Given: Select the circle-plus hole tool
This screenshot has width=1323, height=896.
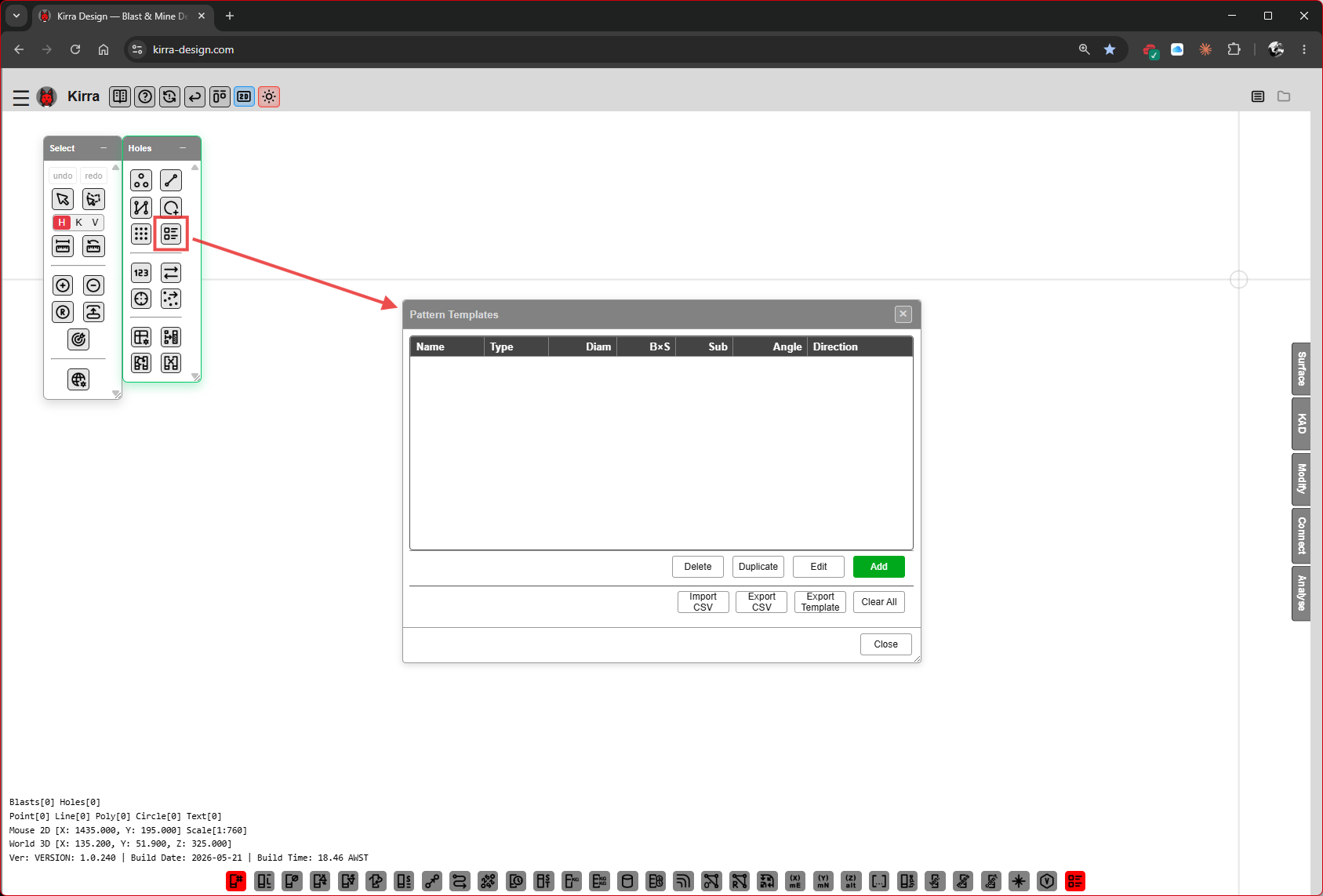Looking at the screenshot, I should click(171, 208).
